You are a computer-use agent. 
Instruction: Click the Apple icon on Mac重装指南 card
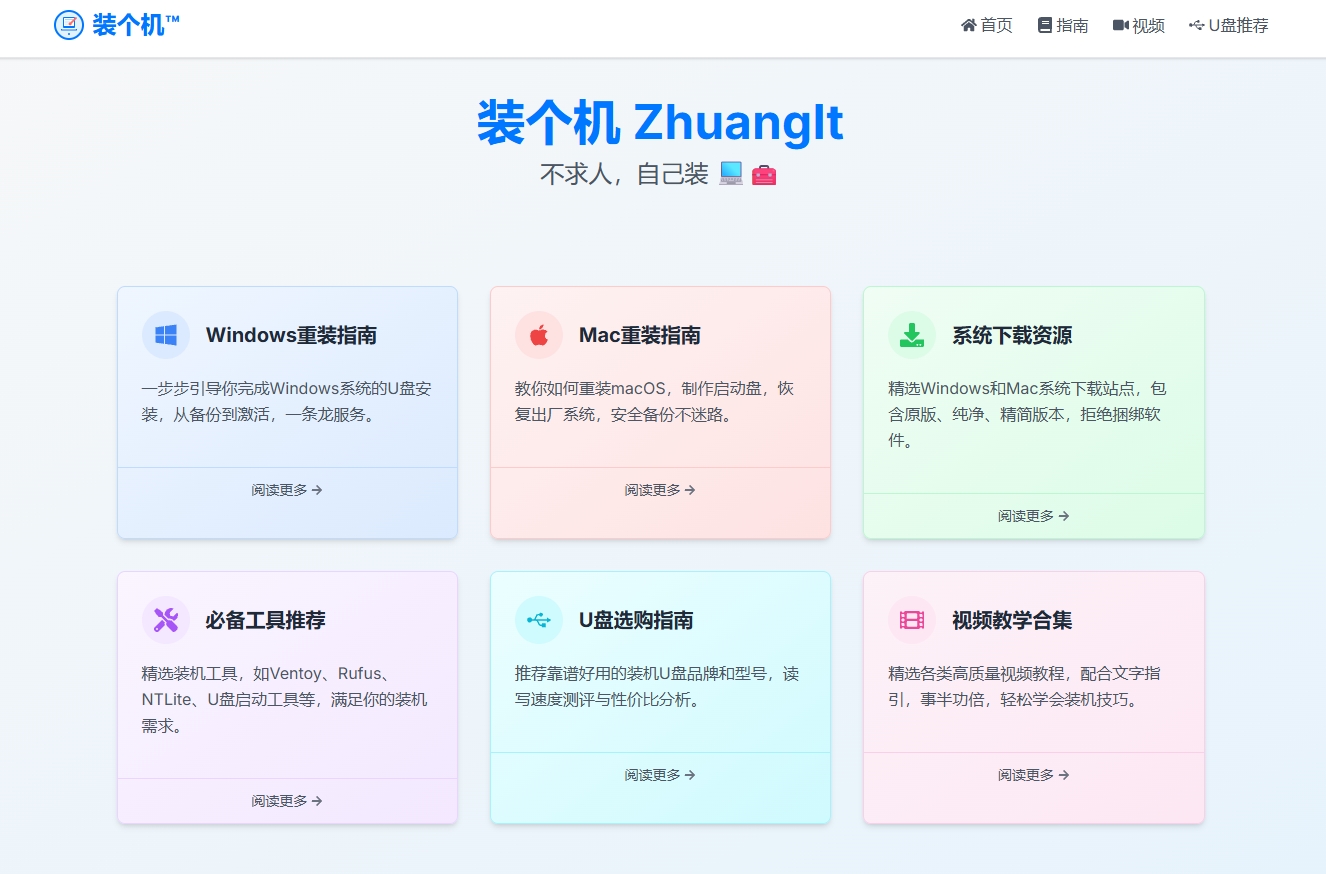[538, 334]
